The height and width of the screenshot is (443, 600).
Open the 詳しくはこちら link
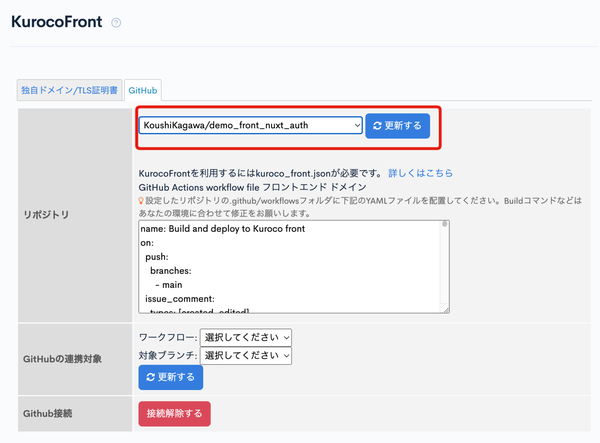coord(421,173)
